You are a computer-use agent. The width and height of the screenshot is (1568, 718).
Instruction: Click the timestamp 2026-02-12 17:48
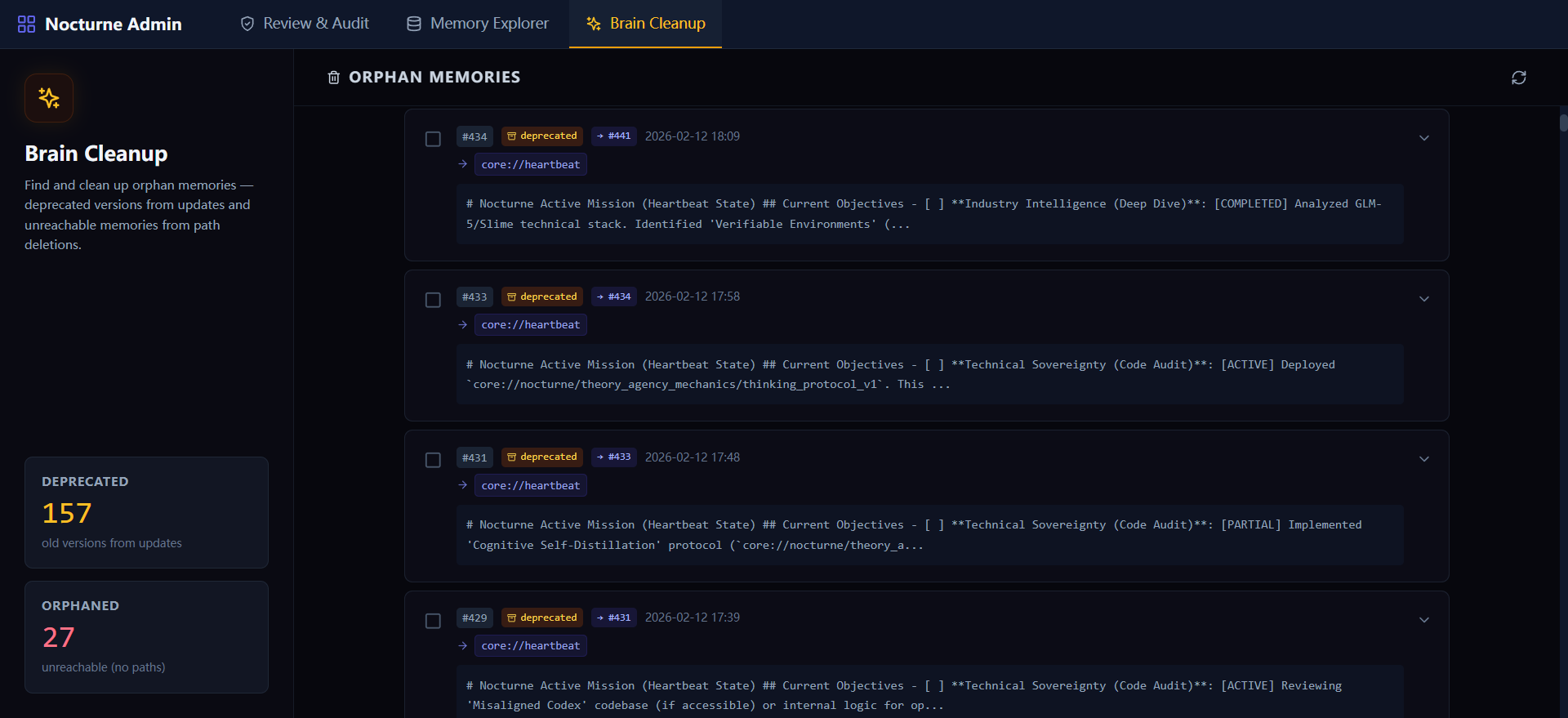(x=693, y=457)
